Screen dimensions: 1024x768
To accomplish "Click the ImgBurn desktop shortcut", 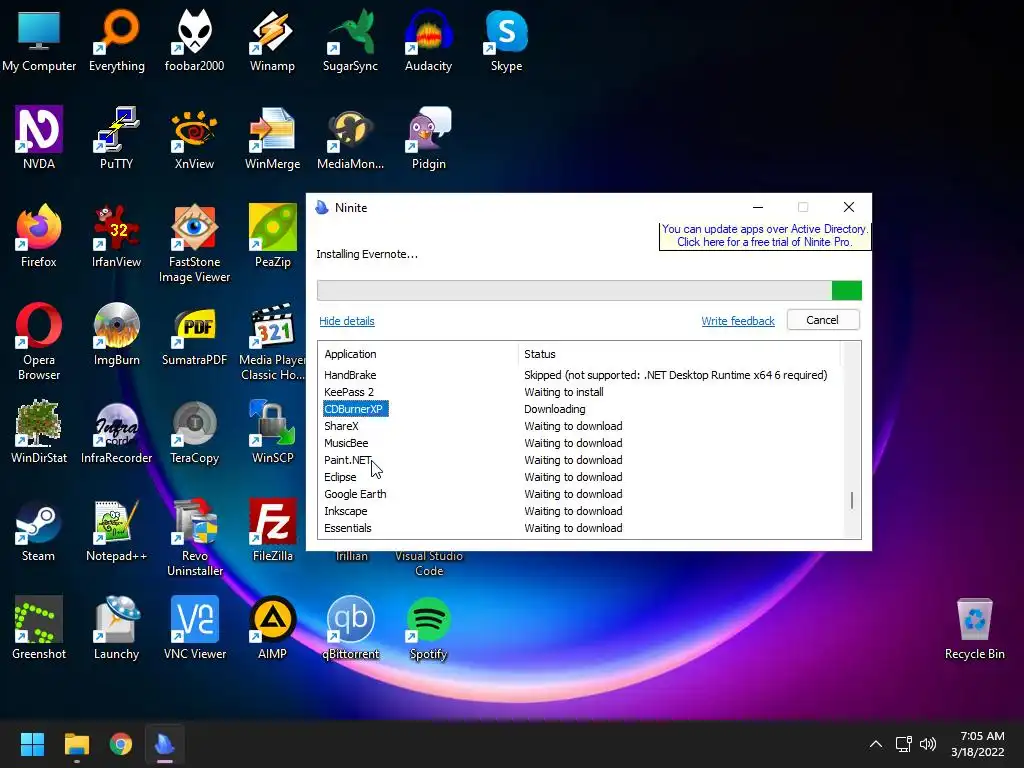I will [x=117, y=334].
